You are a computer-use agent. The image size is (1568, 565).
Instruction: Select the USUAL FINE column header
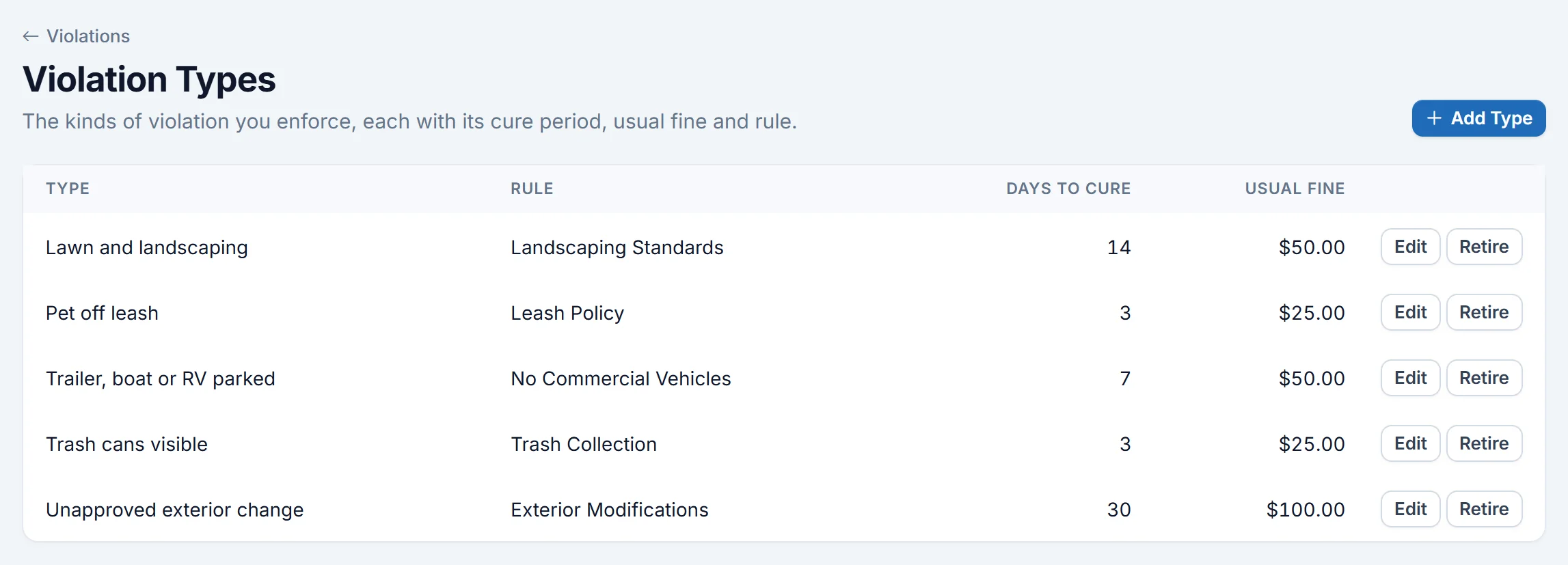[1295, 189]
